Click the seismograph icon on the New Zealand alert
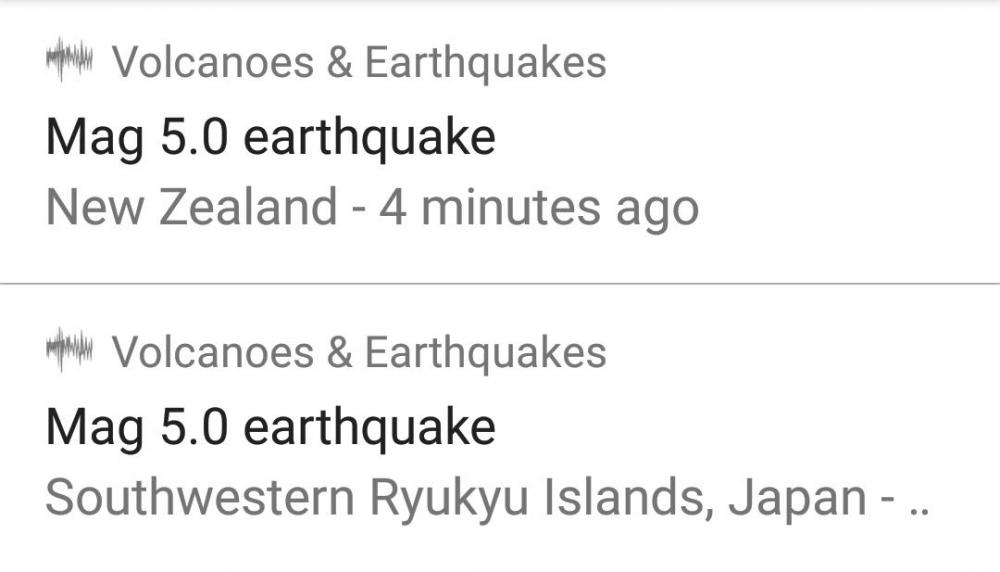The width and height of the screenshot is (1000, 572). pos(69,62)
